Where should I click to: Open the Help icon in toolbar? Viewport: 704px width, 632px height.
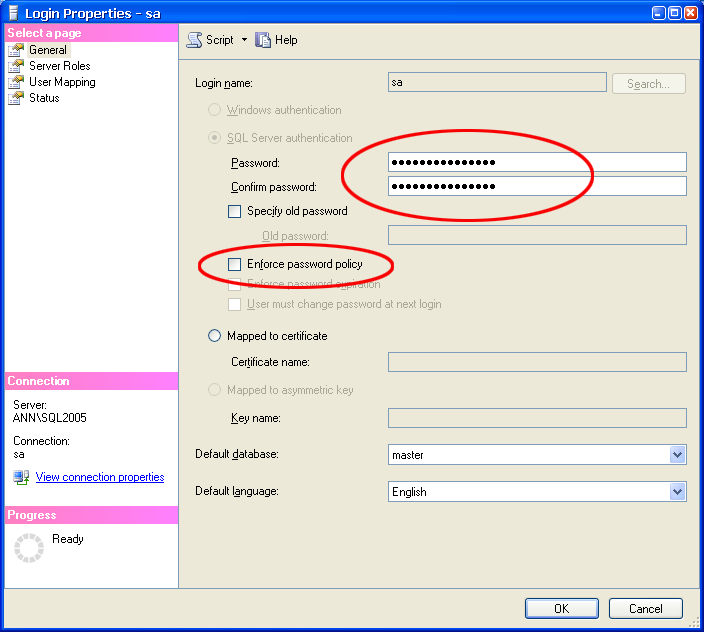click(264, 40)
